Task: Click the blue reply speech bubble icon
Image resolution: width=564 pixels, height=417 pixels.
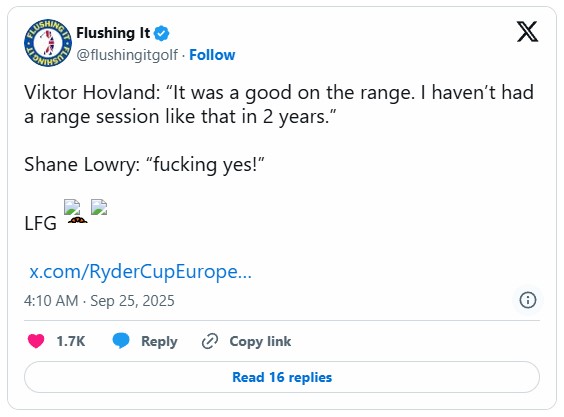Action: (121, 340)
